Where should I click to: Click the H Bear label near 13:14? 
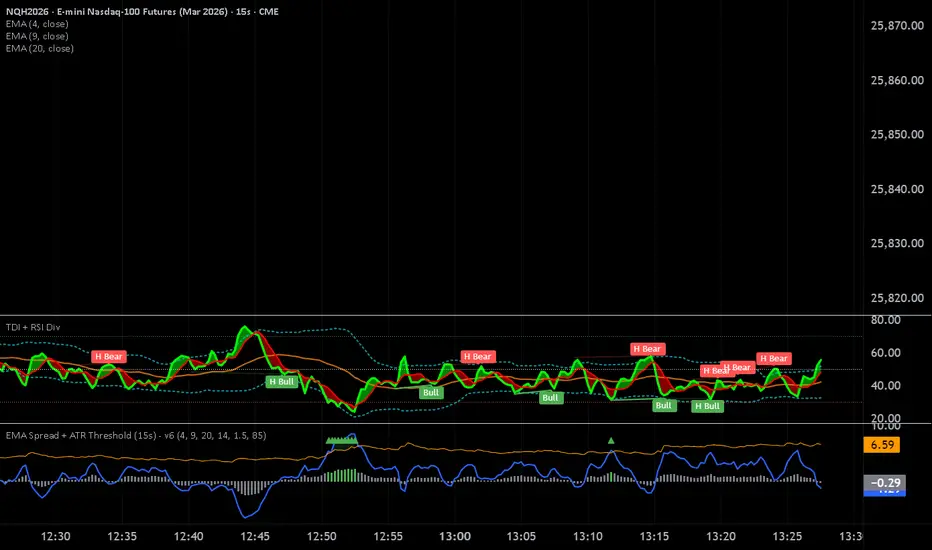(647, 348)
